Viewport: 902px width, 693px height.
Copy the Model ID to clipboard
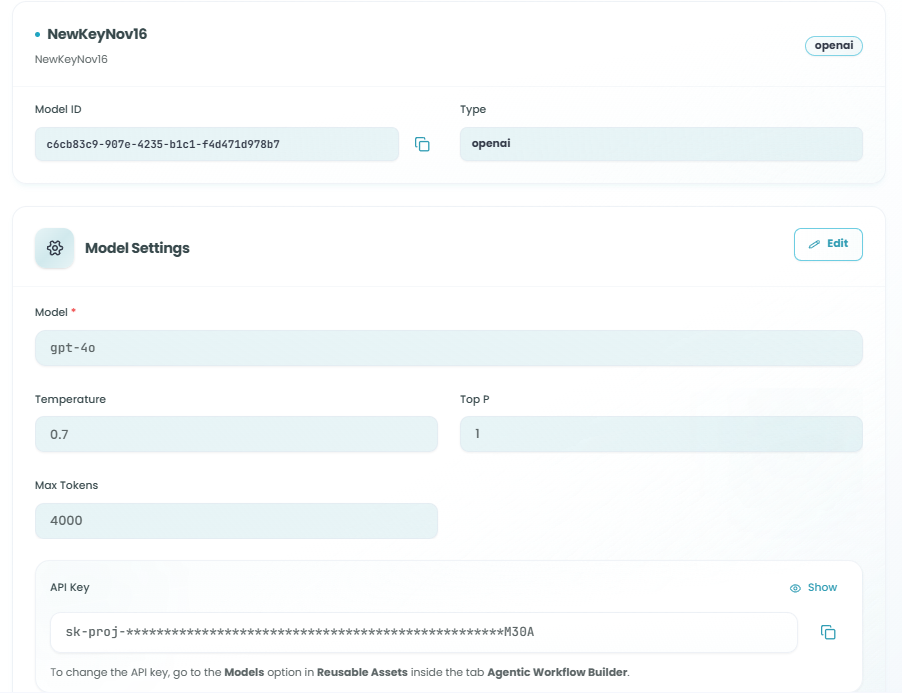click(422, 145)
